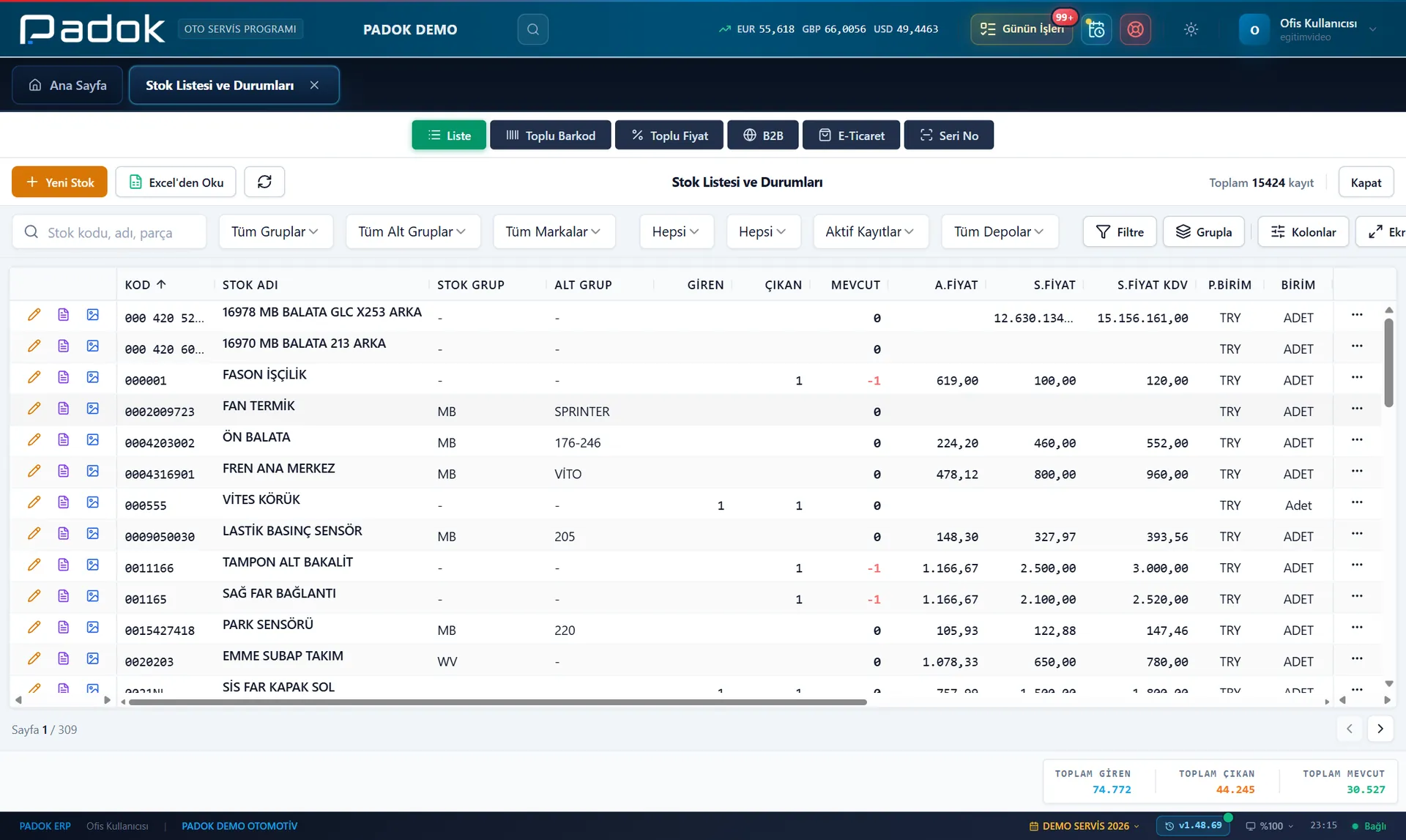Click the Yeni Stok button
Image resolution: width=1406 pixels, height=840 pixels.
click(59, 182)
